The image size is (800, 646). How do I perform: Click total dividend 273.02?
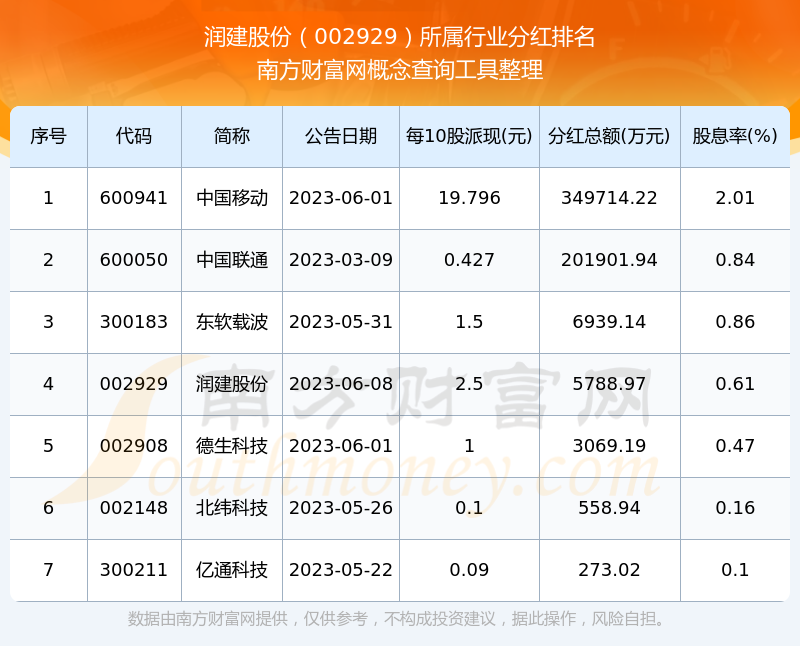pyautogui.click(x=609, y=570)
